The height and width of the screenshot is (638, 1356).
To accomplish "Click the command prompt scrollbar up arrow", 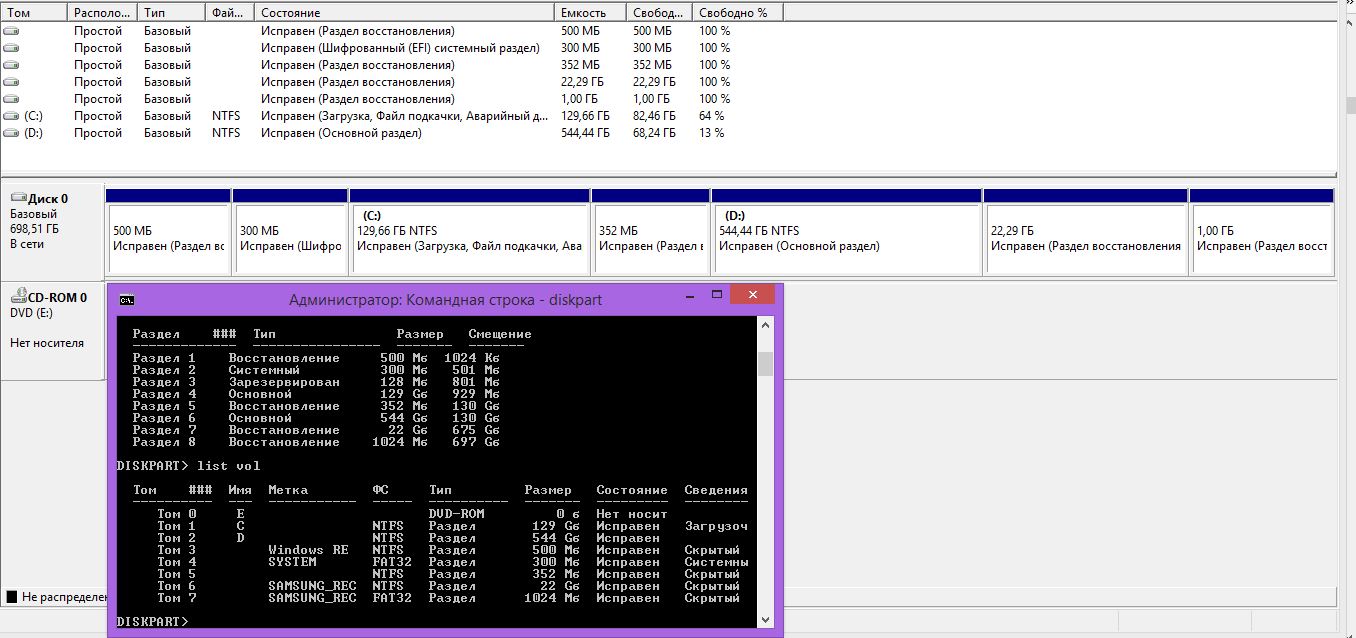I will click(765, 326).
